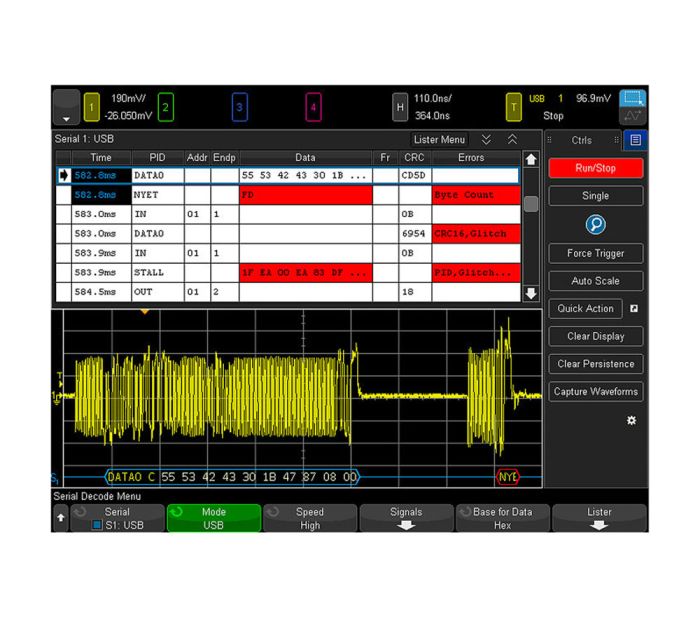The height and width of the screenshot is (640, 700).
Task: Select the zoom box drawing tool
Action: (x=633, y=98)
